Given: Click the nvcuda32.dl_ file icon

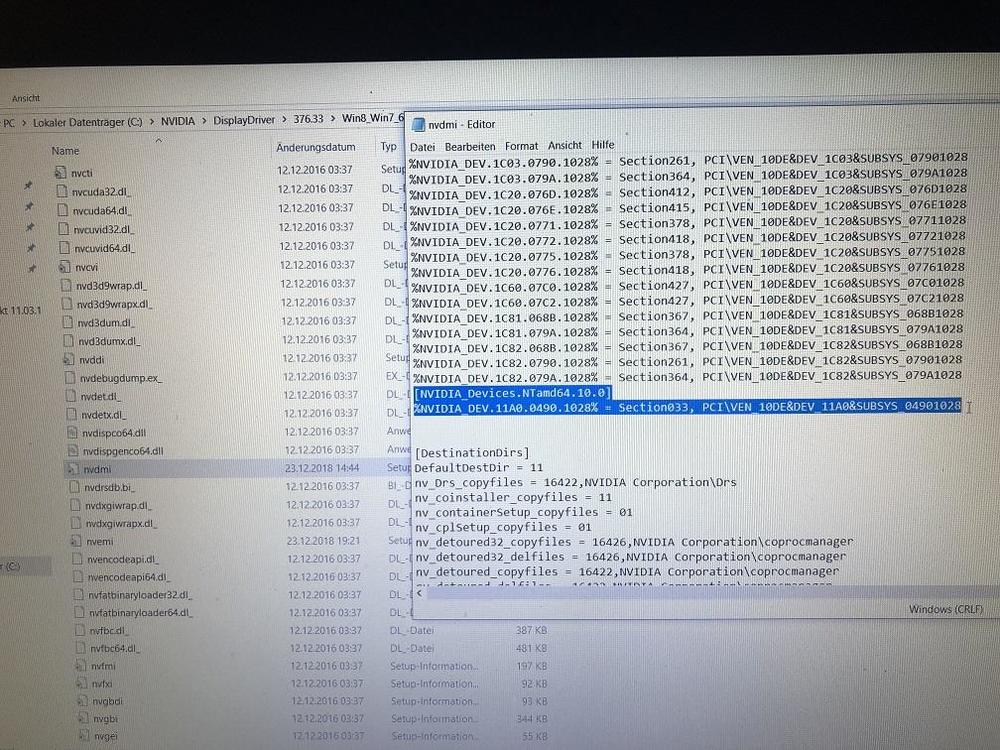Looking at the screenshot, I should [62, 190].
